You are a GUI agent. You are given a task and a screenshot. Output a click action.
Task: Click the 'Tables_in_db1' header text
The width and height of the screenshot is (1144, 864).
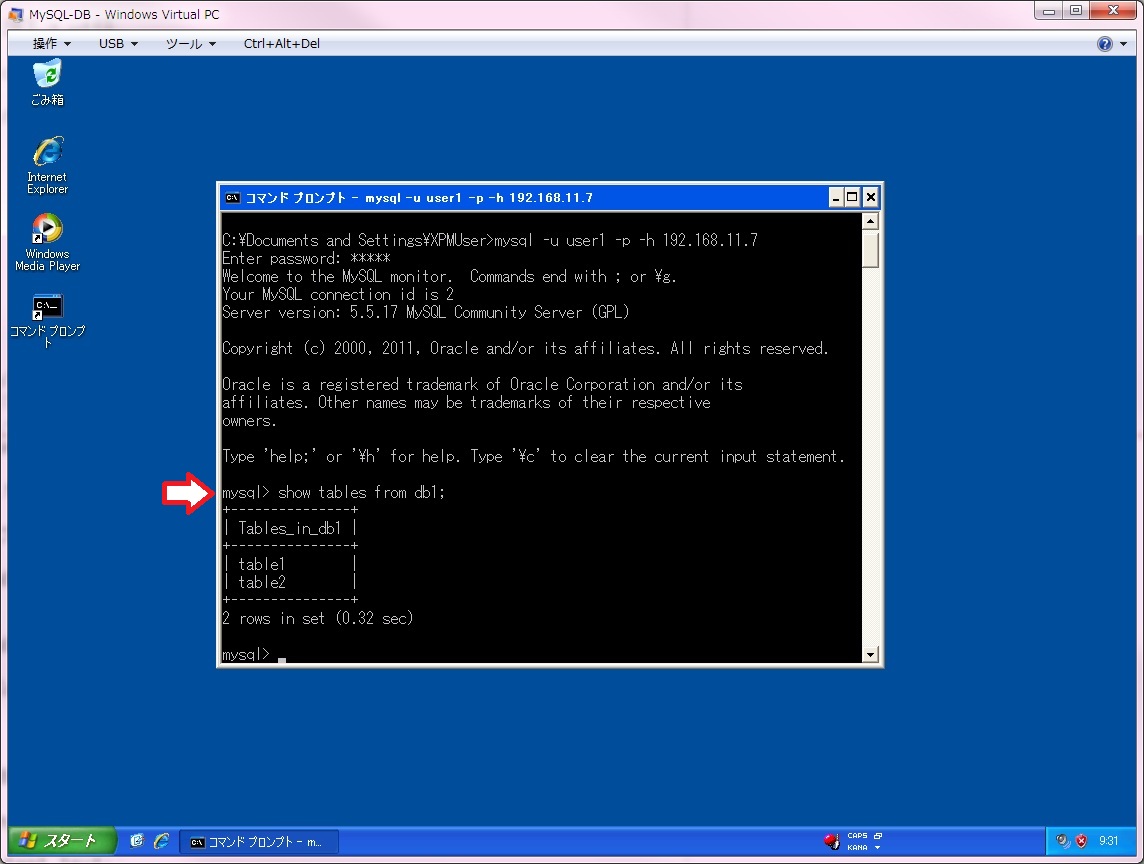[290, 528]
